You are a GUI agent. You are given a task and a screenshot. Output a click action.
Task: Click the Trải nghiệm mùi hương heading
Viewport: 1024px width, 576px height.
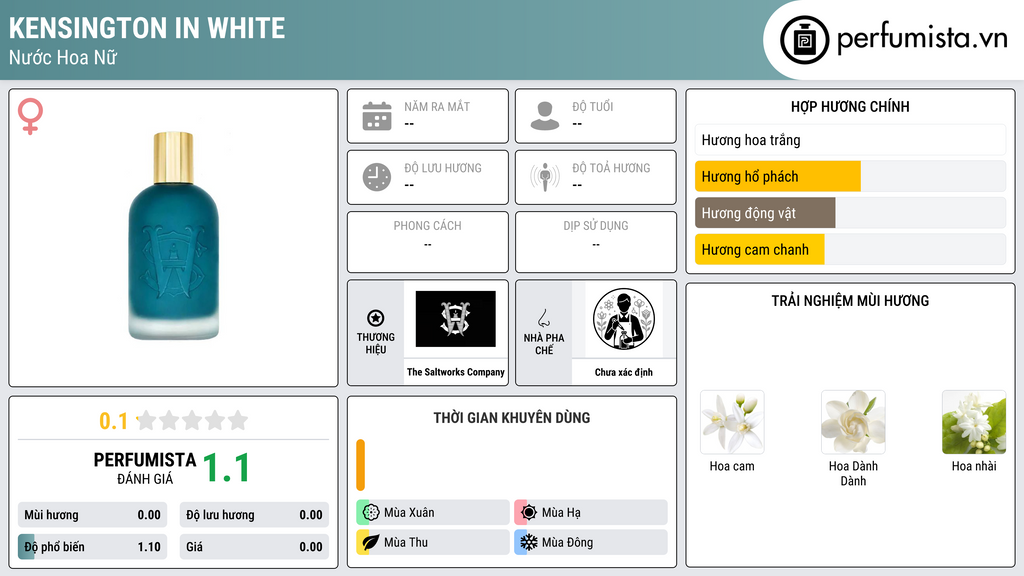coord(850,300)
